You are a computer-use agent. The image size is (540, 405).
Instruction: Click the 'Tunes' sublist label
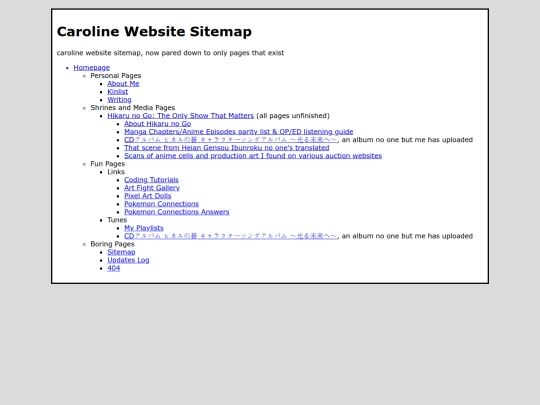tap(117, 220)
